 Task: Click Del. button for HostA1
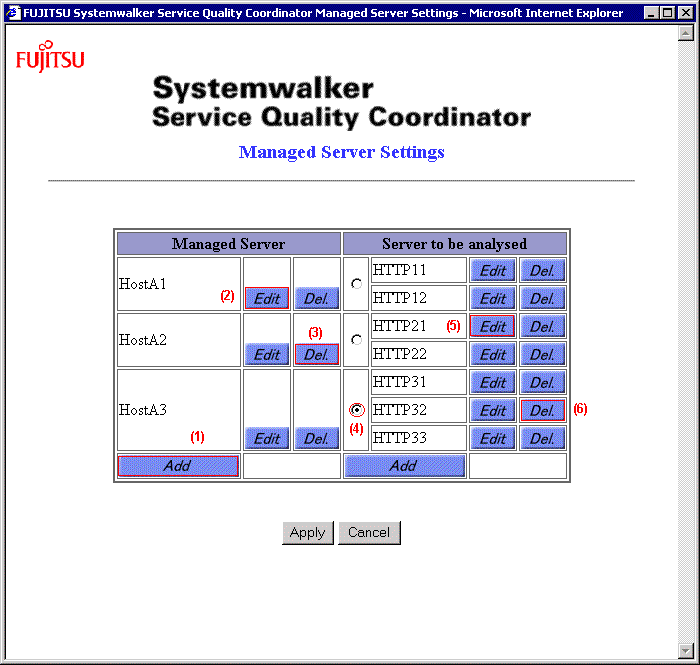click(317, 298)
